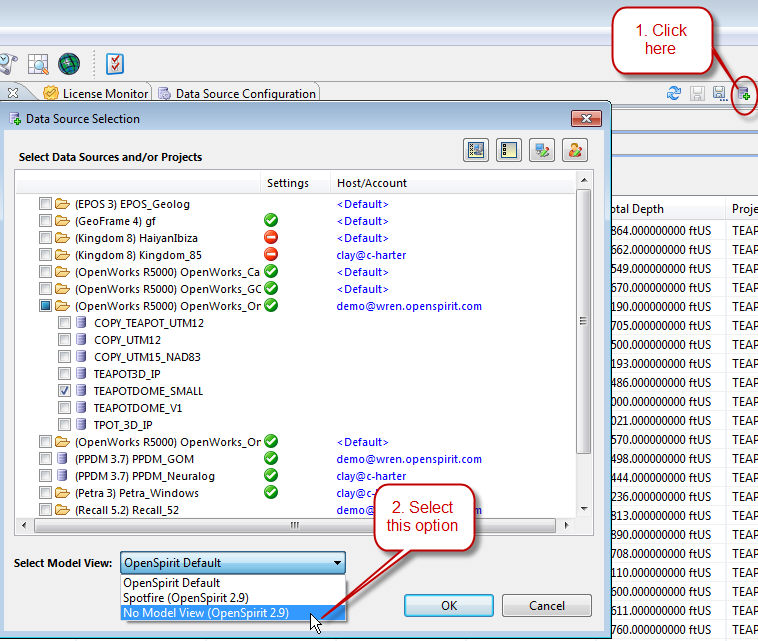Viewport: 758px width, 641px height.
Task: Click horizontal scrollbar right arrow
Action: click(566, 525)
